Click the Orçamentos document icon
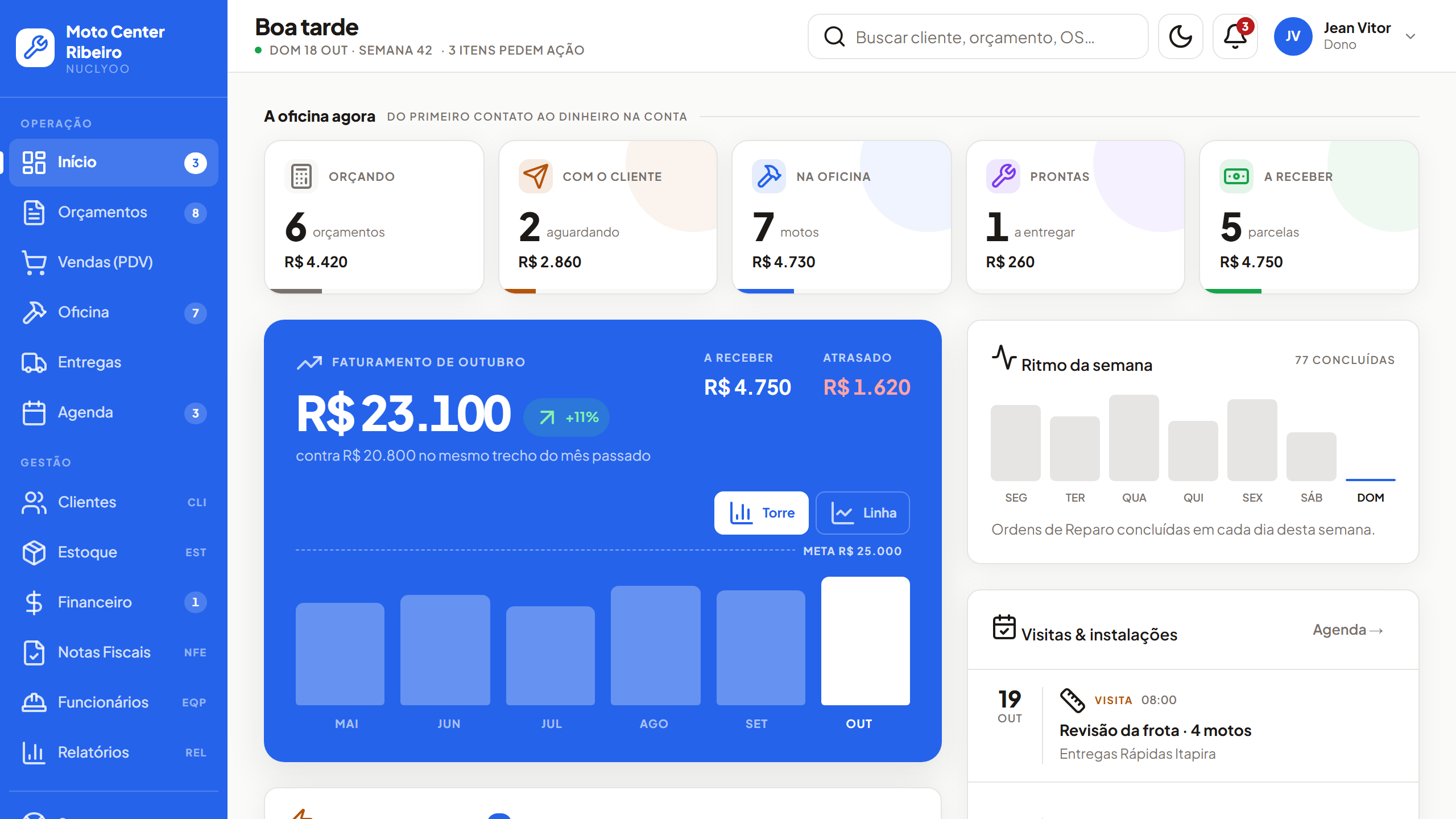1456x819 pixels. coord(34,213)
